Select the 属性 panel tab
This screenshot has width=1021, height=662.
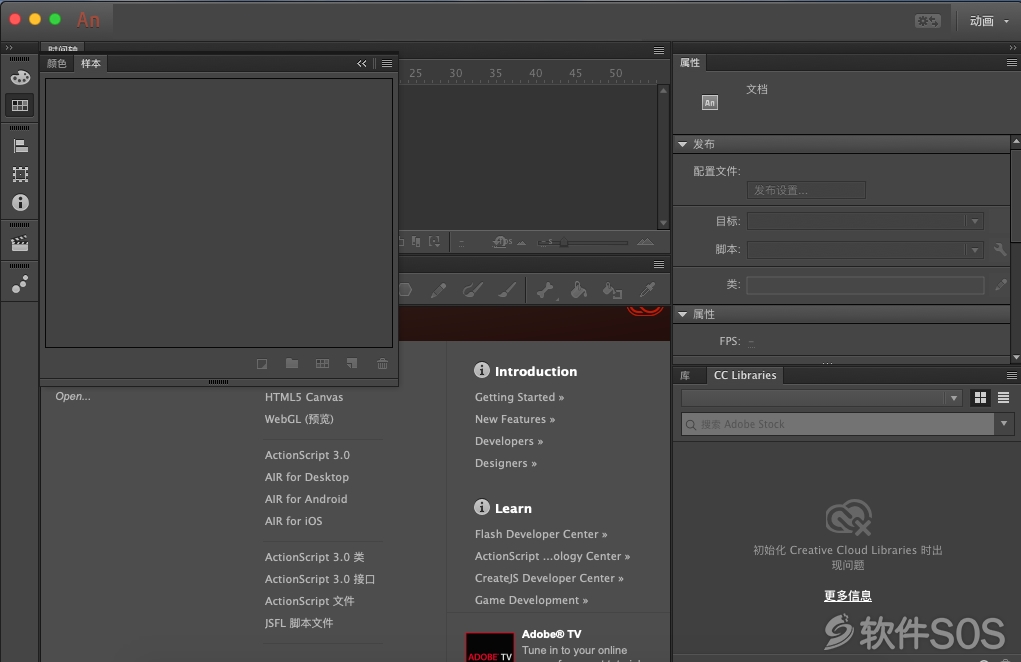[690, 62]
